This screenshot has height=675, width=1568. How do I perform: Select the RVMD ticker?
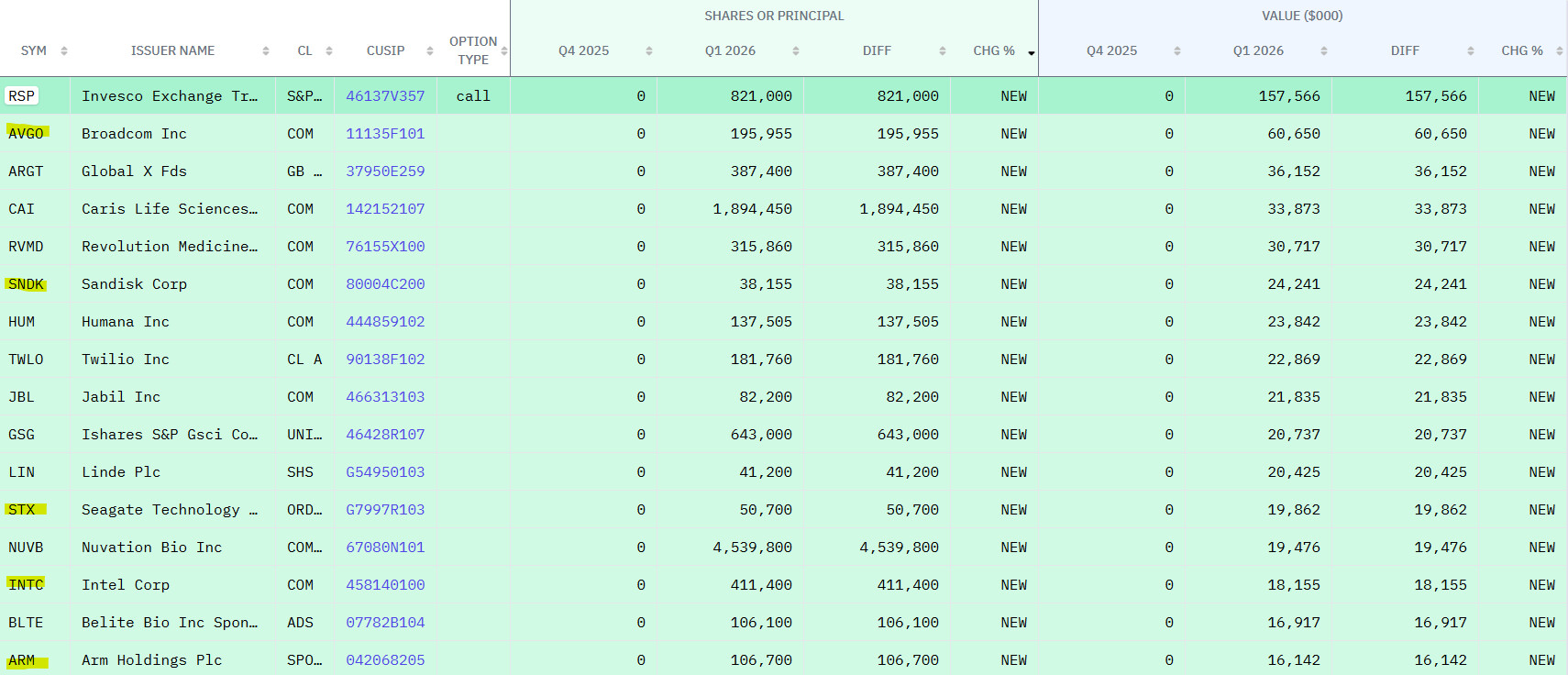(x=26, y=247)
